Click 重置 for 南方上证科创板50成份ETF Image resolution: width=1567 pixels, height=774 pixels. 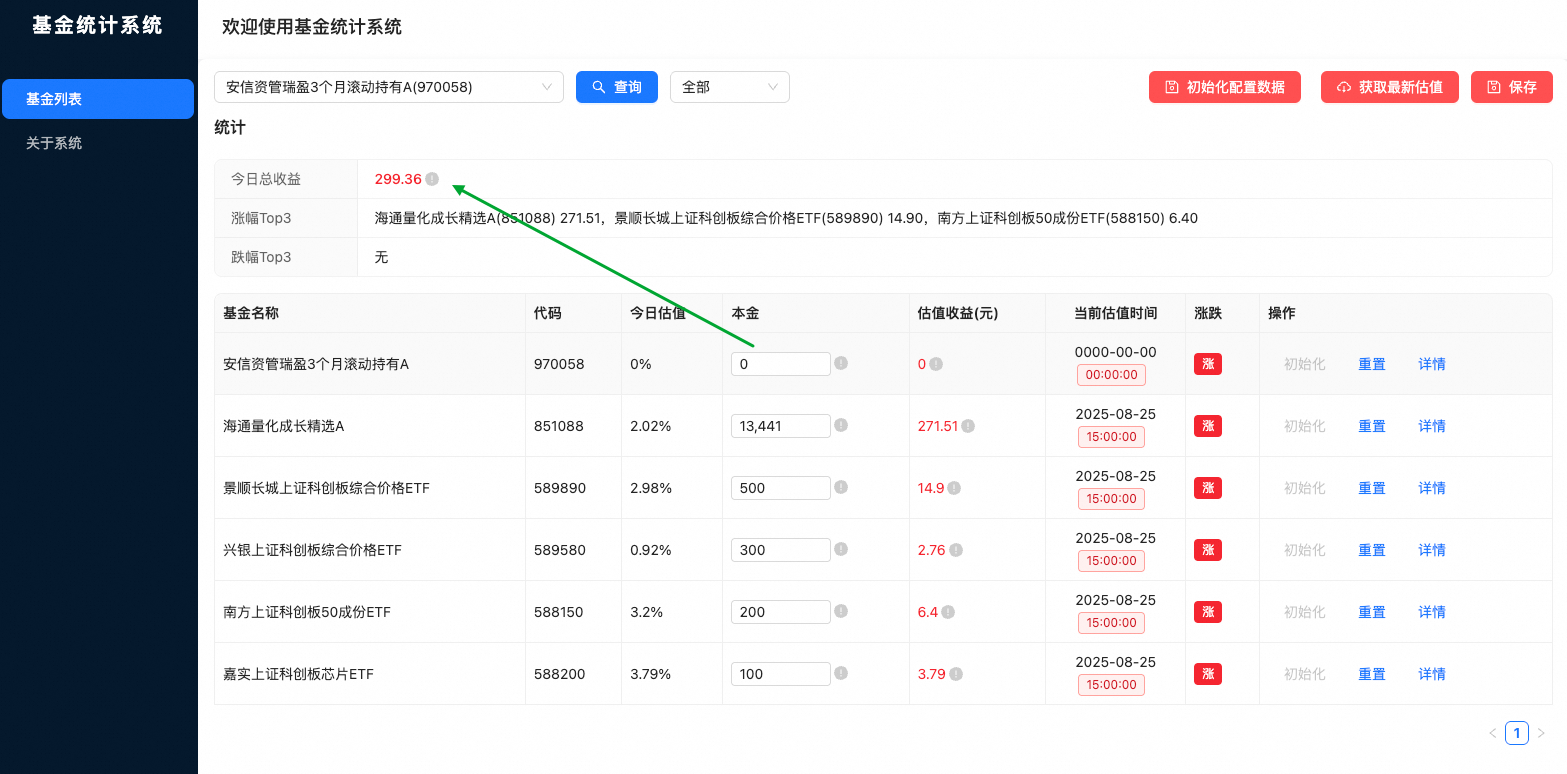click(x=1372, y=612)
